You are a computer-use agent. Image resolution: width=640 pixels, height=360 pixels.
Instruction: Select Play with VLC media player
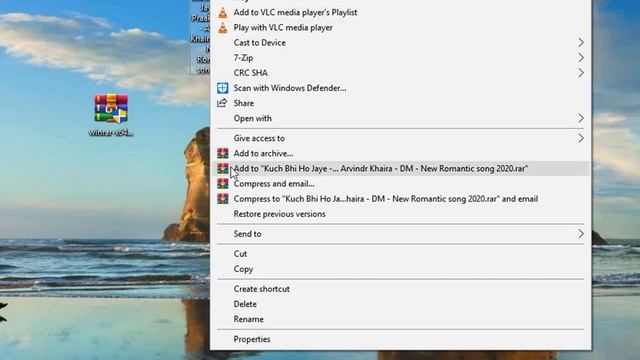(283, 28)
